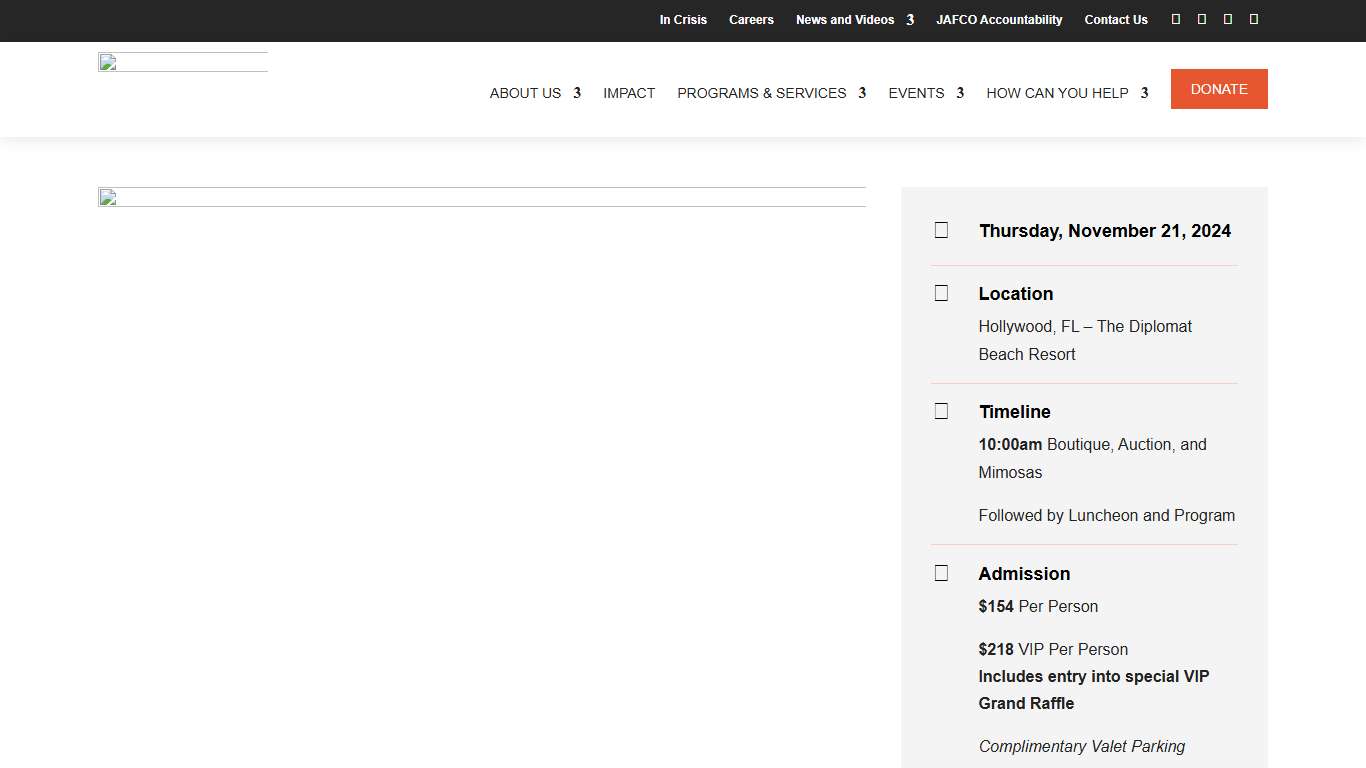Click the last social icon in top bar
Screen dimensions: 1366x768
[x=1254, y=19]
